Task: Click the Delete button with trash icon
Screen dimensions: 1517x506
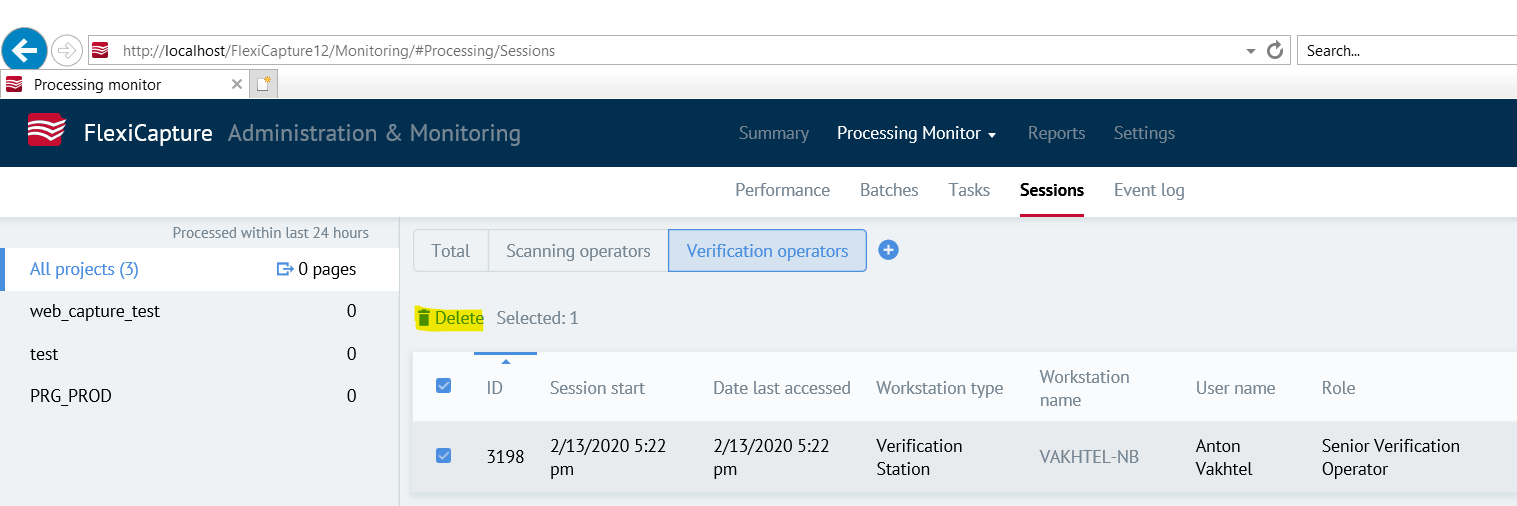Action: [x=450, y=318]
